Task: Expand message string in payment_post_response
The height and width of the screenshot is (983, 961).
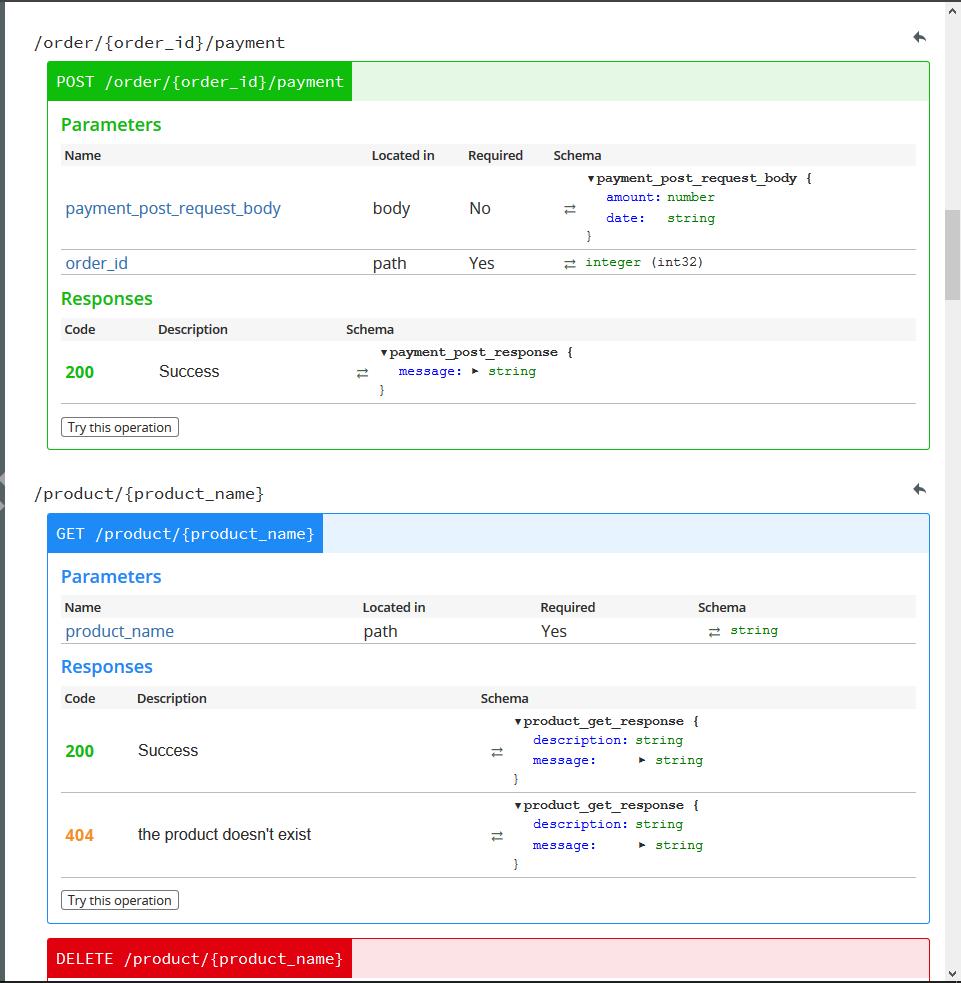Action: tap(475, 371)
